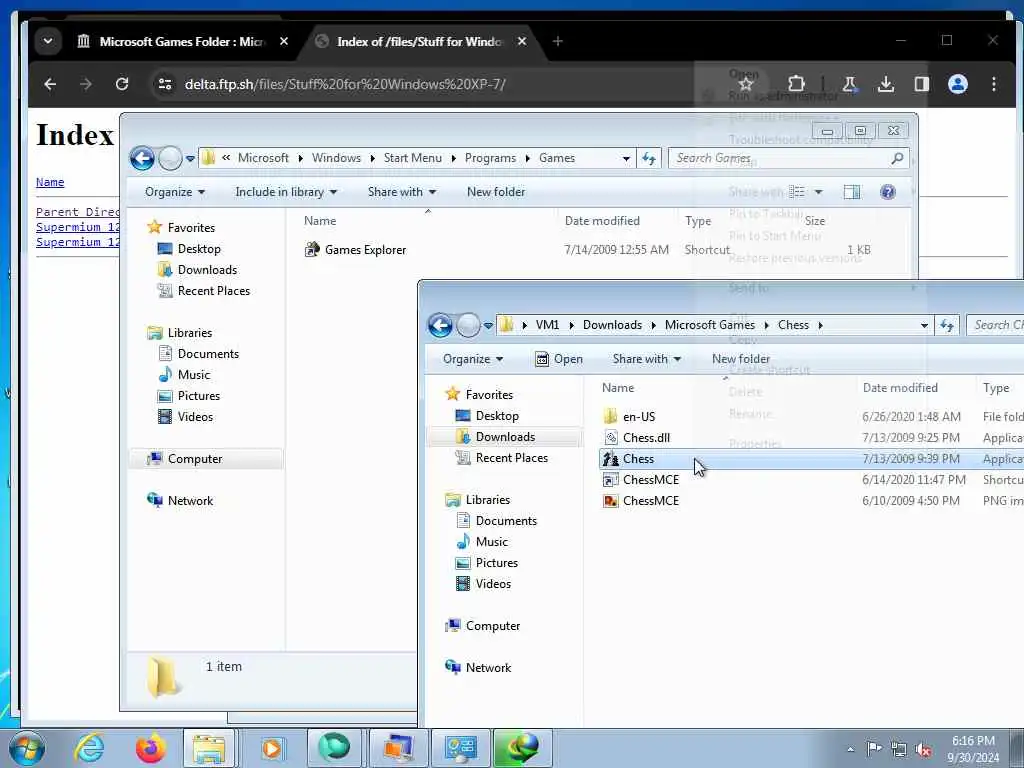Toggle Chrome side panel icon
This screenshot has width=1024, height=768.
coord(921,84)
